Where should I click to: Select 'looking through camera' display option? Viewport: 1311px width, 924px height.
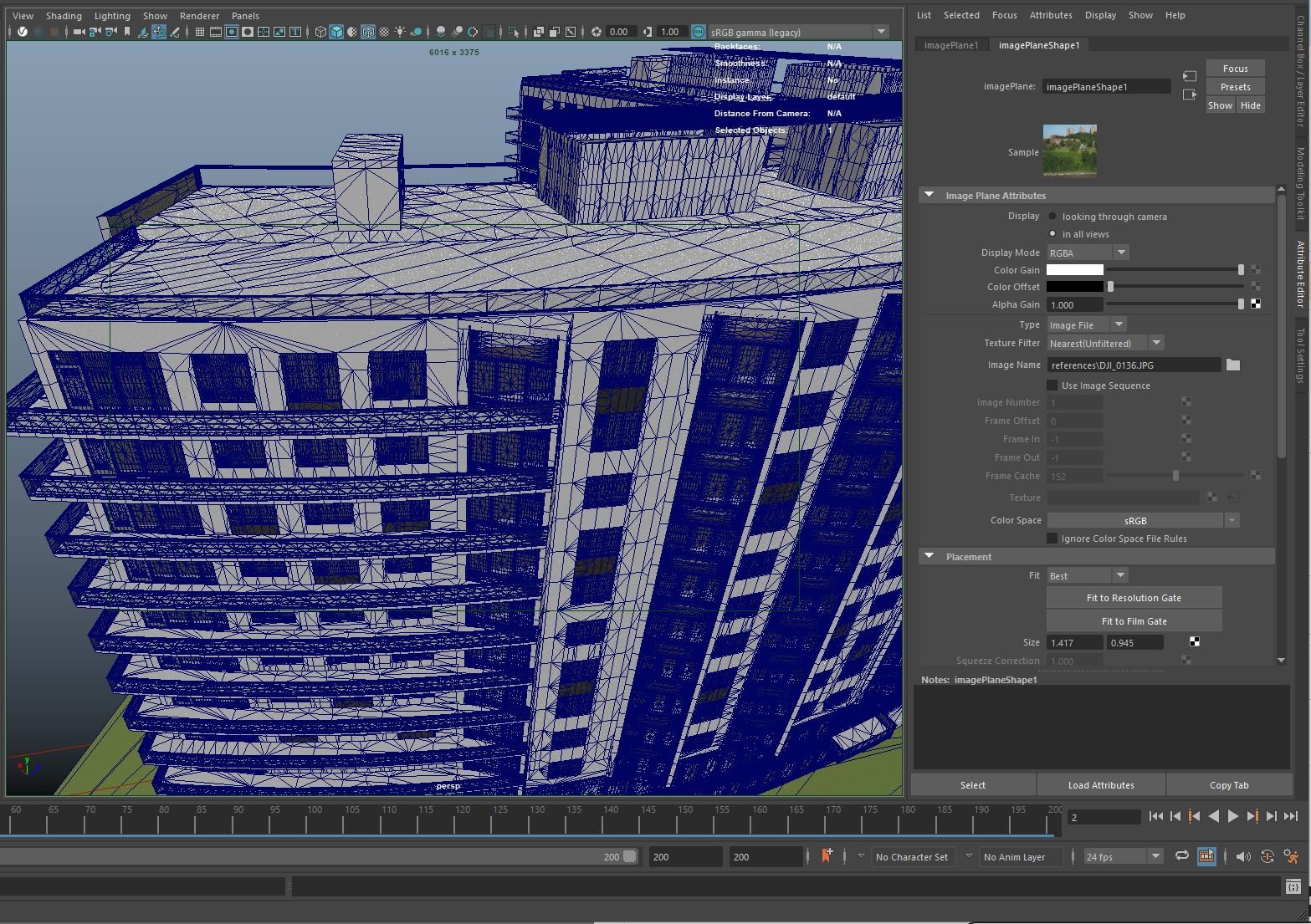point(1052,216)
